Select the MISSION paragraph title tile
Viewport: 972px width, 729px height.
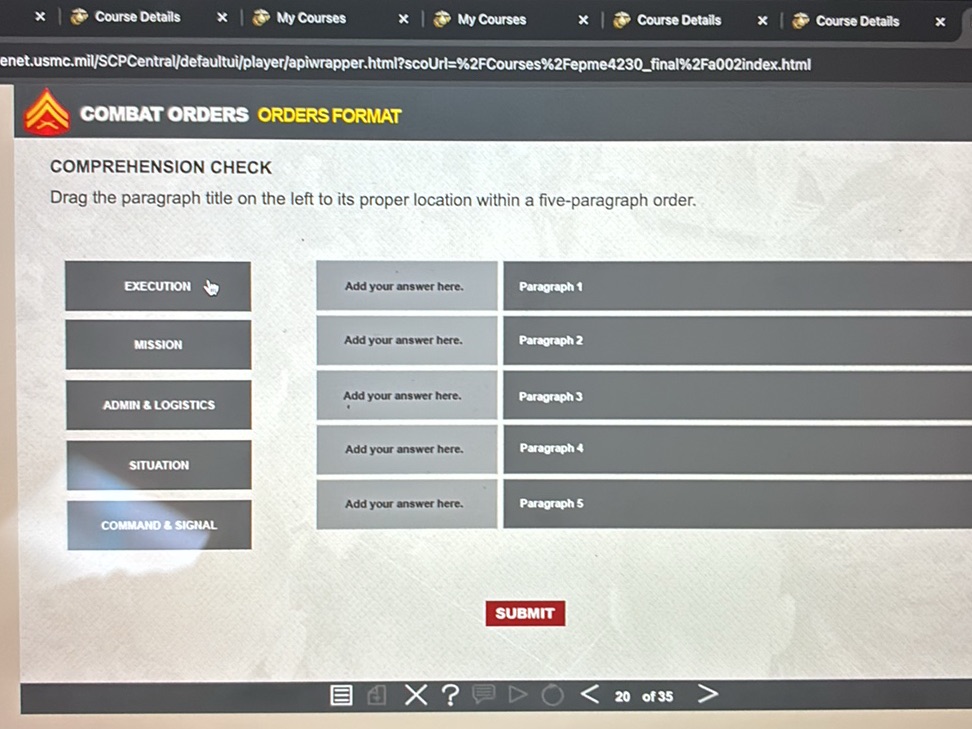[x=158, y=345]
